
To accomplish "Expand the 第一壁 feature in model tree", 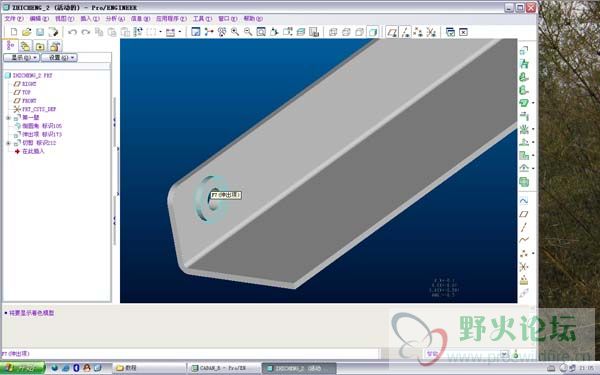I will (x=8, y=118).
